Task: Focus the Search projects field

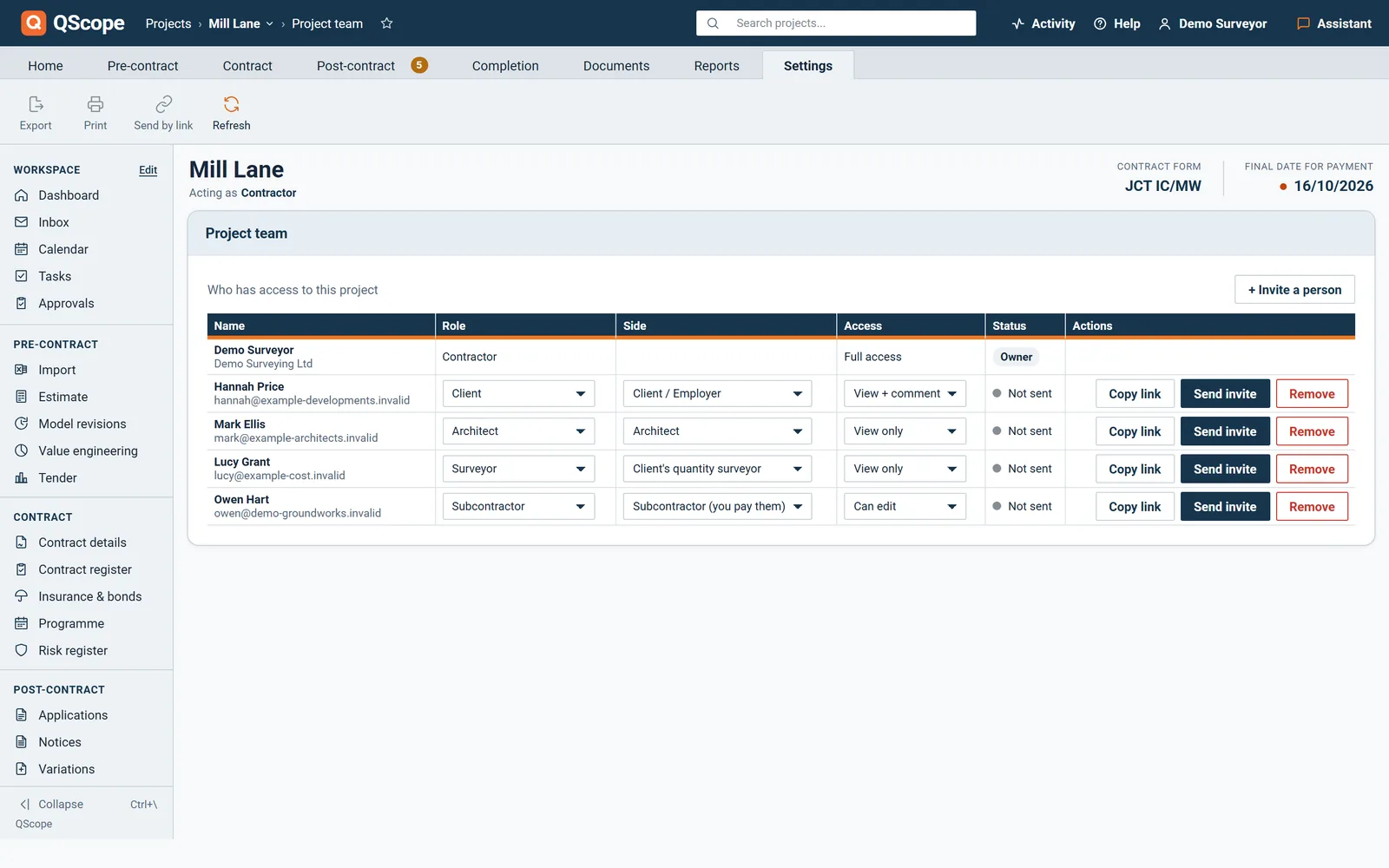Action: pyautogui.click(x=836, y=23)
